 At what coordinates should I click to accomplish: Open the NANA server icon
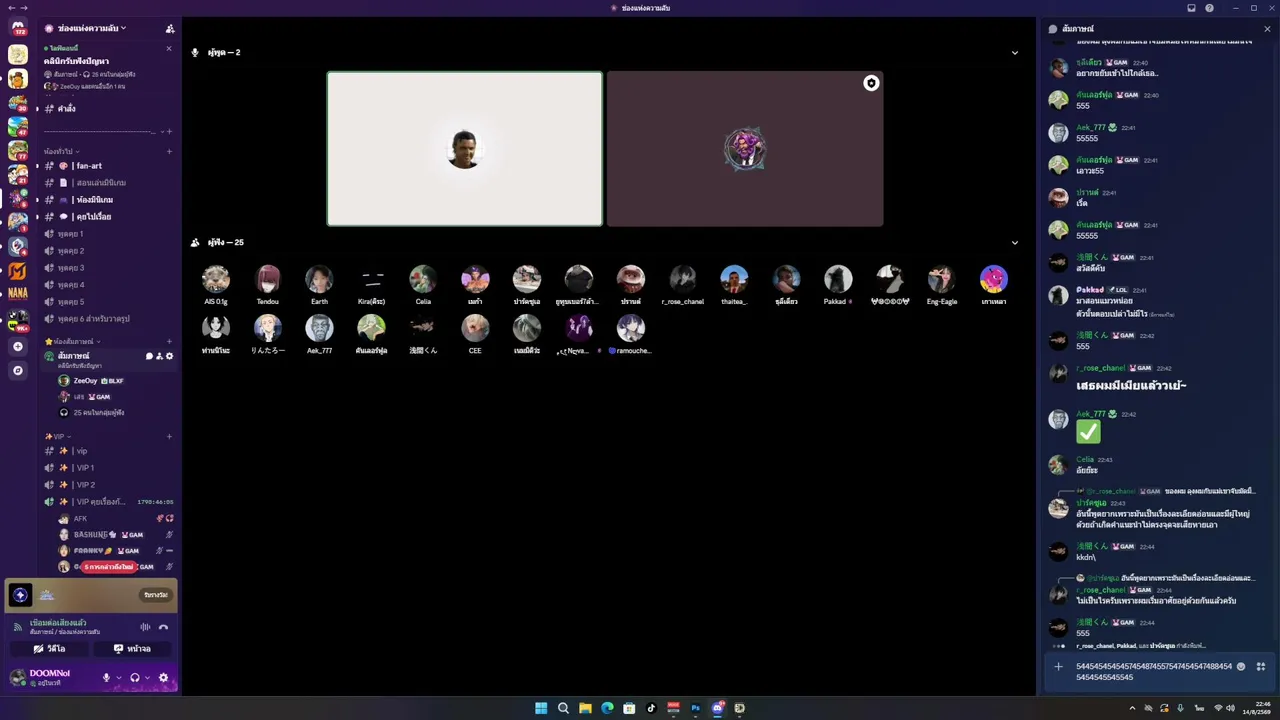(x=18, y=294)
